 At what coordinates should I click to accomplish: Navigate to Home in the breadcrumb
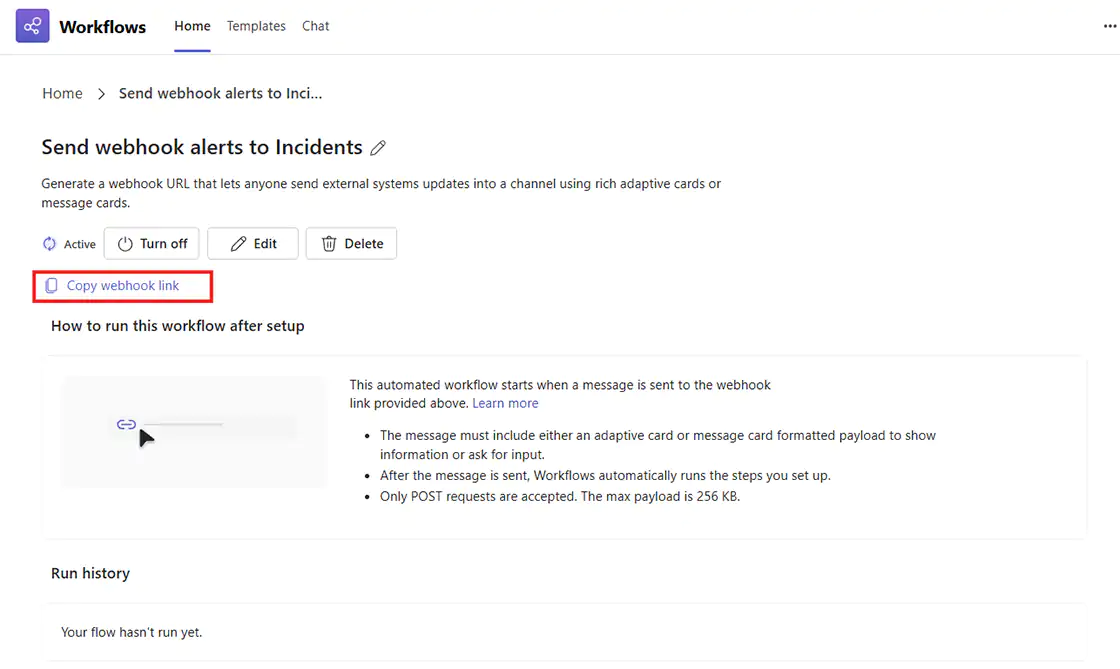[x=62, y=94]
